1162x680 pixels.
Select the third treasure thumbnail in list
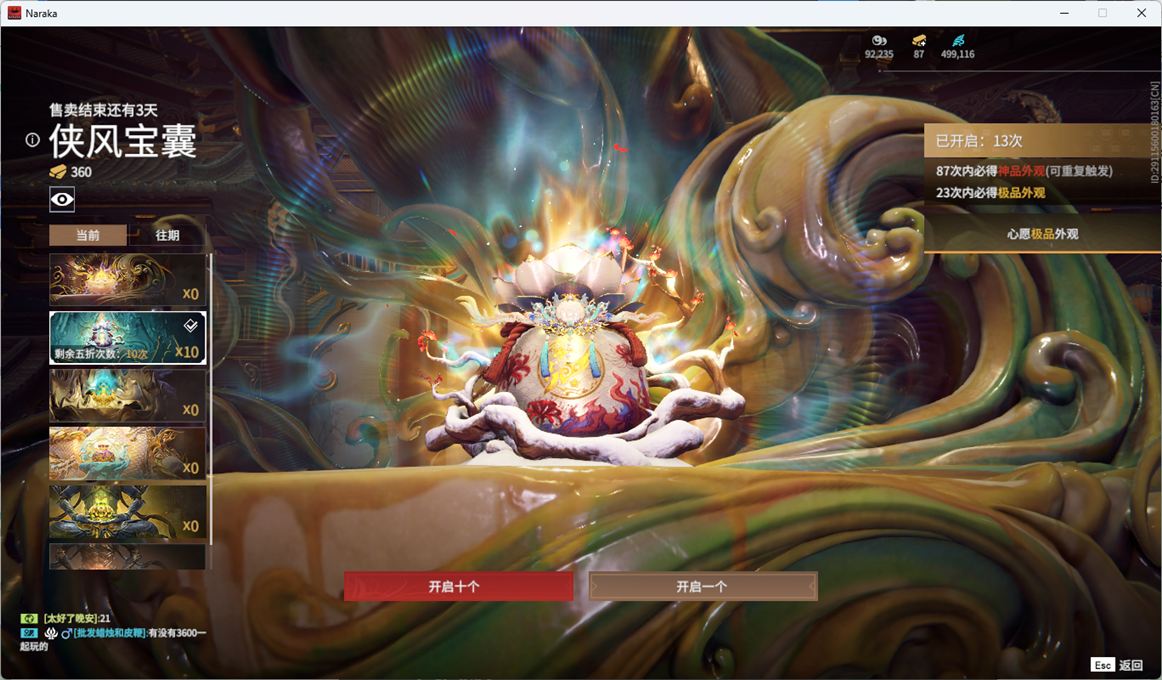(x=127, y=396)
